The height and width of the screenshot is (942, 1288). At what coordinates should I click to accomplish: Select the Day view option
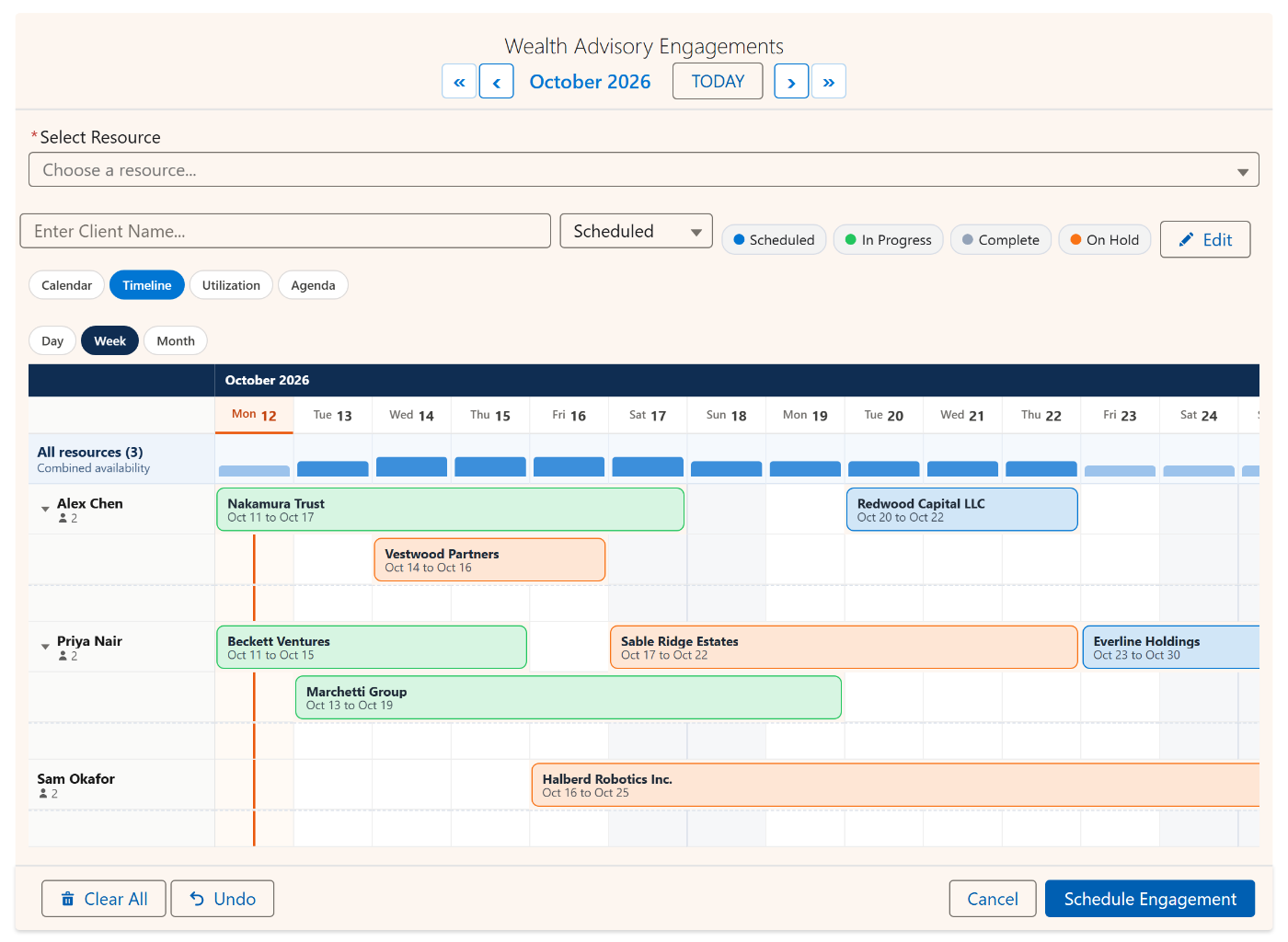pos(52,340)
